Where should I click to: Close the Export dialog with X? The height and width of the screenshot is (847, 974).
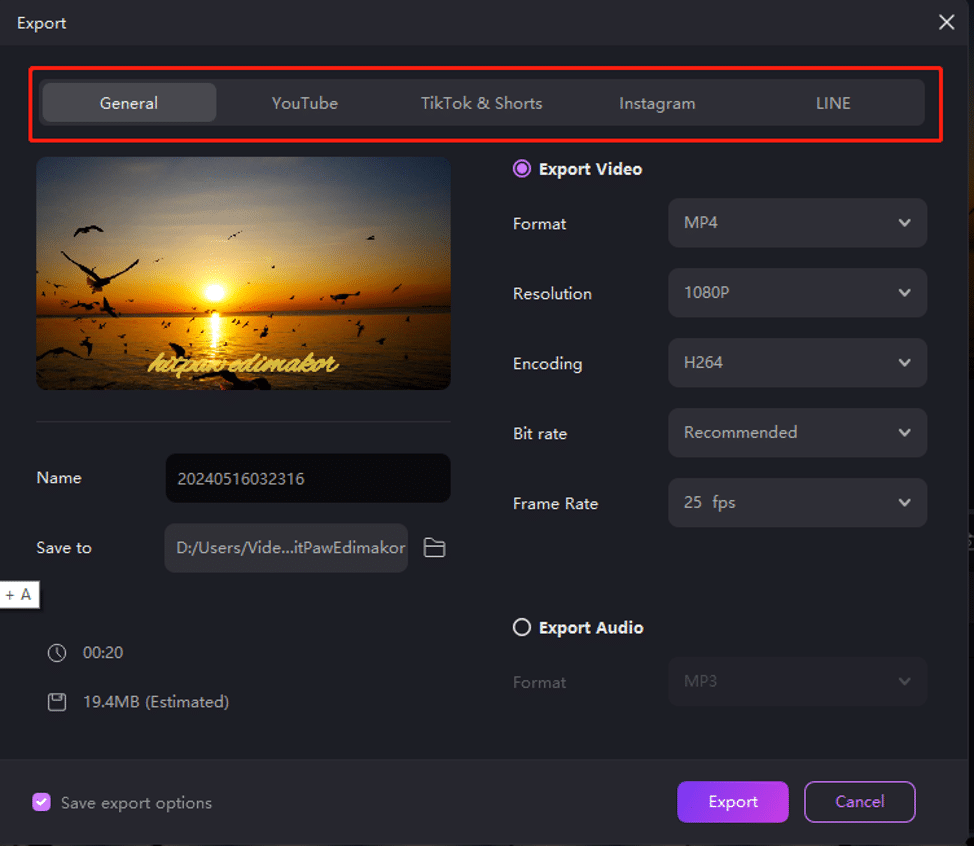click(946, 22)
